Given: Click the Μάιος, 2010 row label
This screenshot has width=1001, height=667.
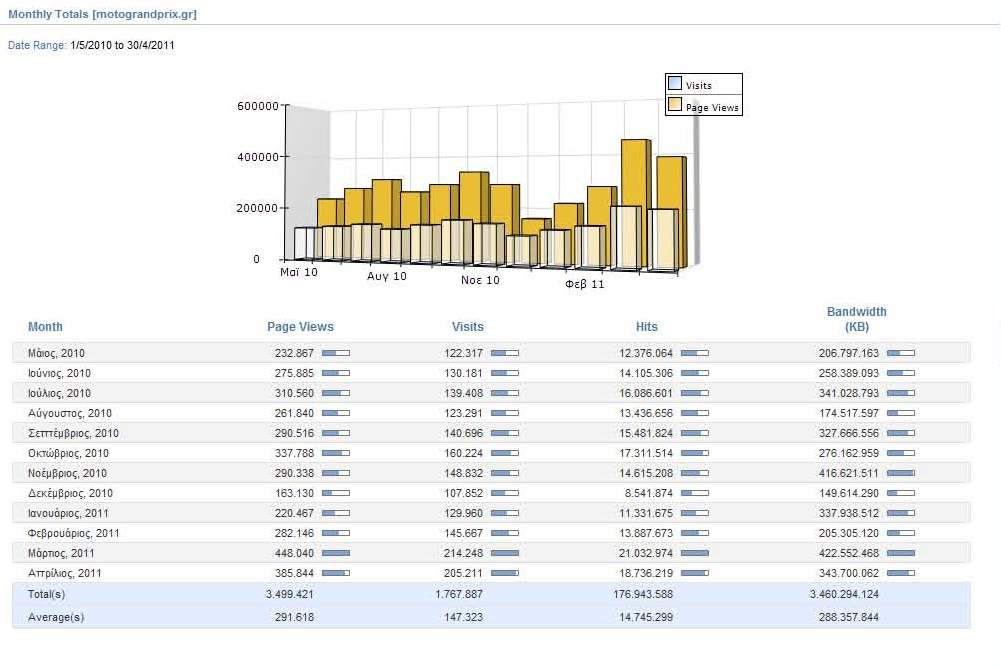Looking at the screenshot, I should click(56, 353).
